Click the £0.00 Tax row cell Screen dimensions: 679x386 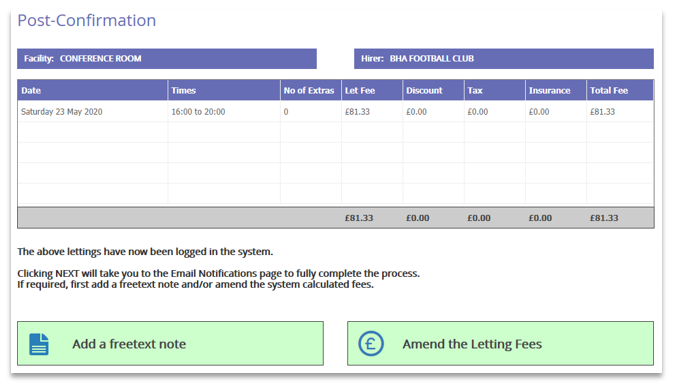pos(495,111)
